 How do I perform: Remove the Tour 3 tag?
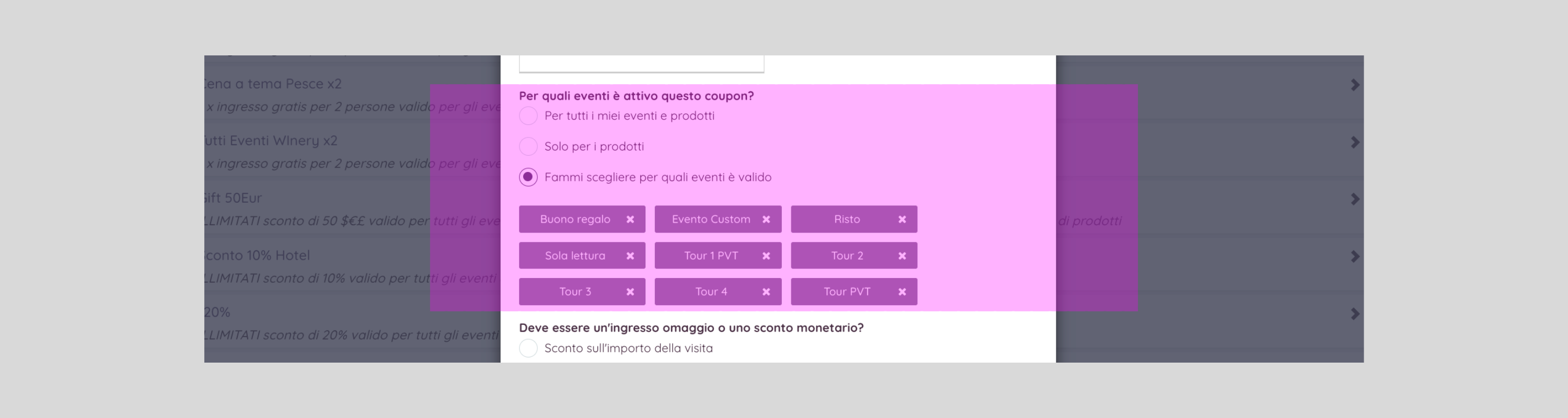(630, 292)
